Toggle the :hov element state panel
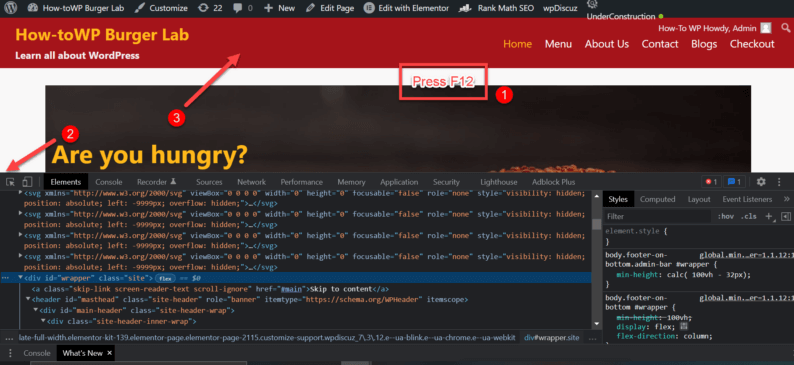Viewport: 794px width, 365px height. [726, 216]
